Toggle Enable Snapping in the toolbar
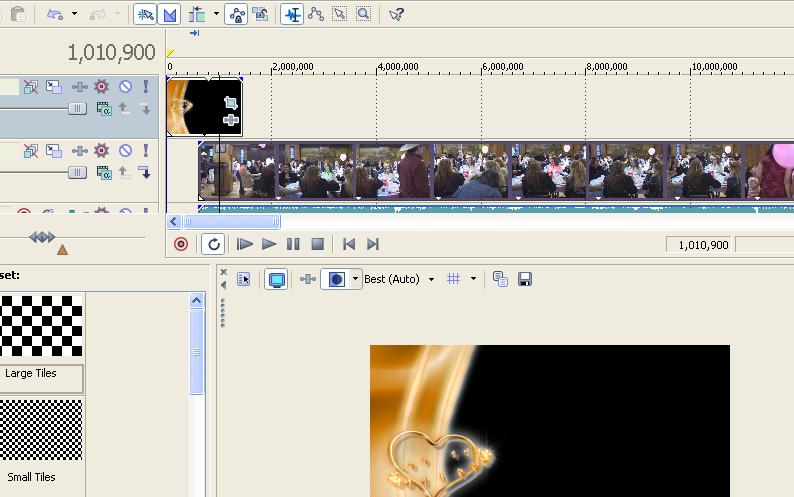The height and width of the screenshot is (497, 794). (145, 14)
